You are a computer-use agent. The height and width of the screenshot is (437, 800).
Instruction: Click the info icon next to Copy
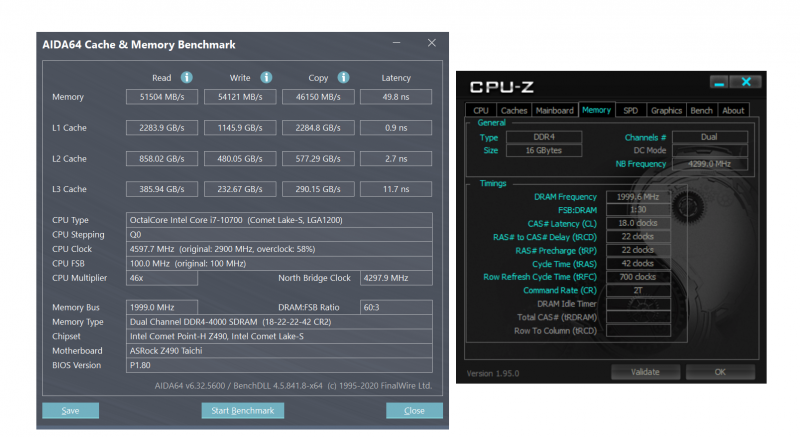tap(342, 77)
